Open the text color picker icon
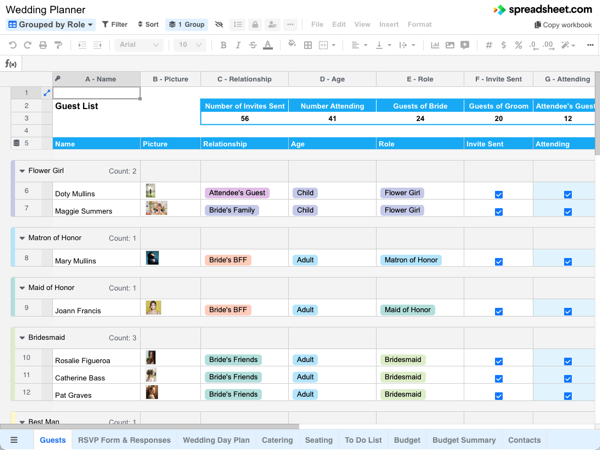600x450 pixels. (x=268, y=45)
